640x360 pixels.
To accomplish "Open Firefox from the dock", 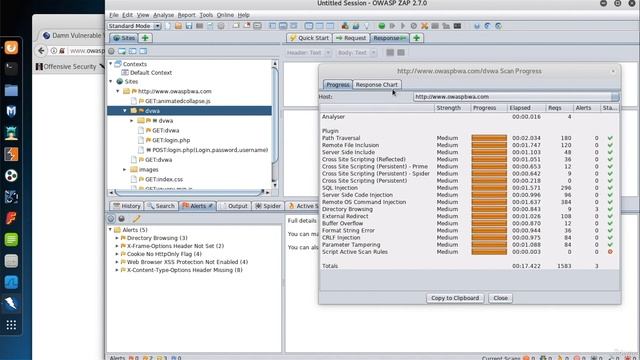I will (11, 48).
